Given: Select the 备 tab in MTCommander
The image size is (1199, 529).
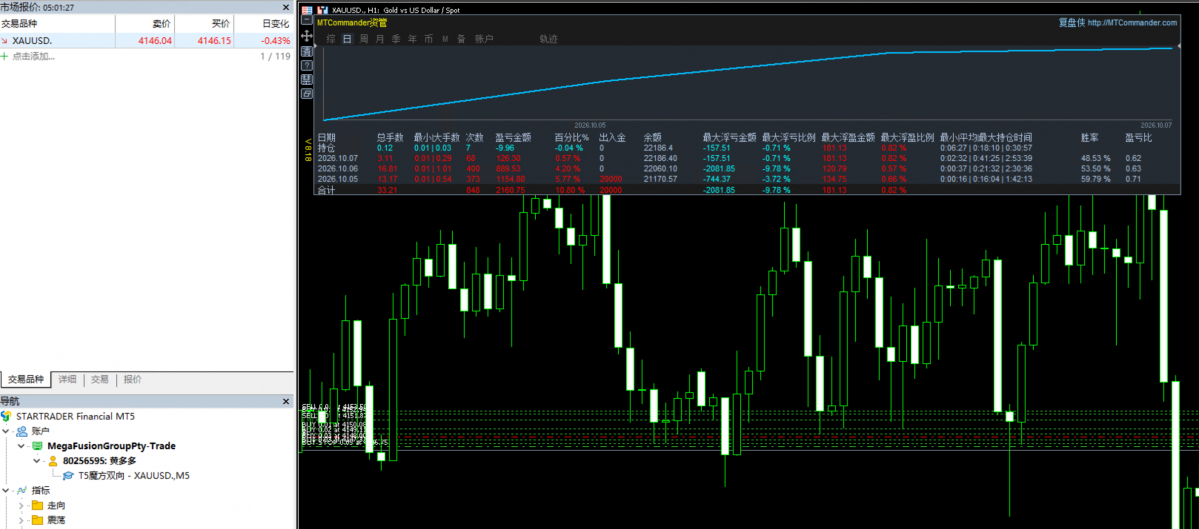Looking at the screenshot, I should [x=461, y=38].
